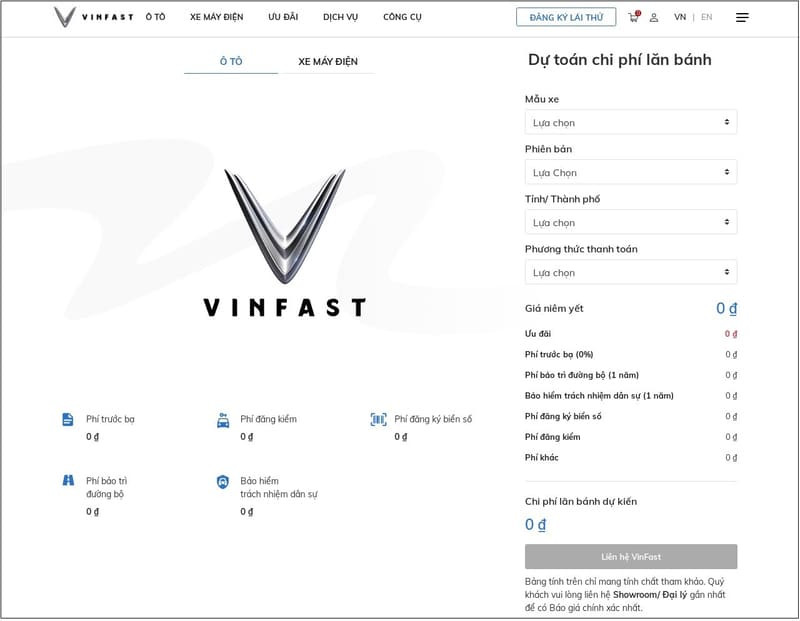The height and width of the screenshot is (621, 800).
Task: Open the shopping cart icon
Action: 634,17
